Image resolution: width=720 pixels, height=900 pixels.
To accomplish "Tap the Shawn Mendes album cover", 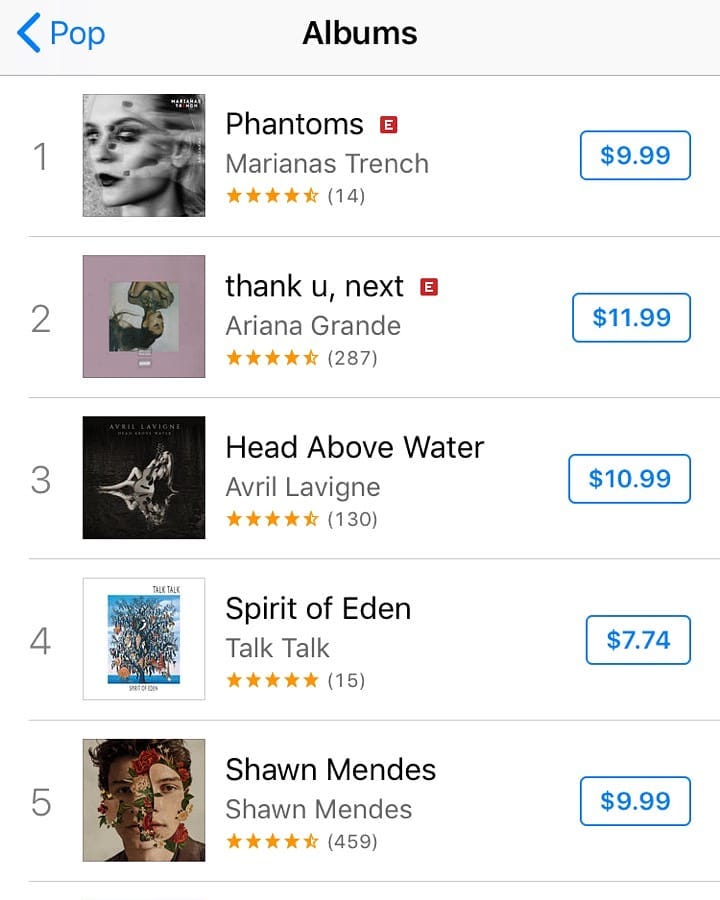I will pyautogui.click(x=144, y=800).
